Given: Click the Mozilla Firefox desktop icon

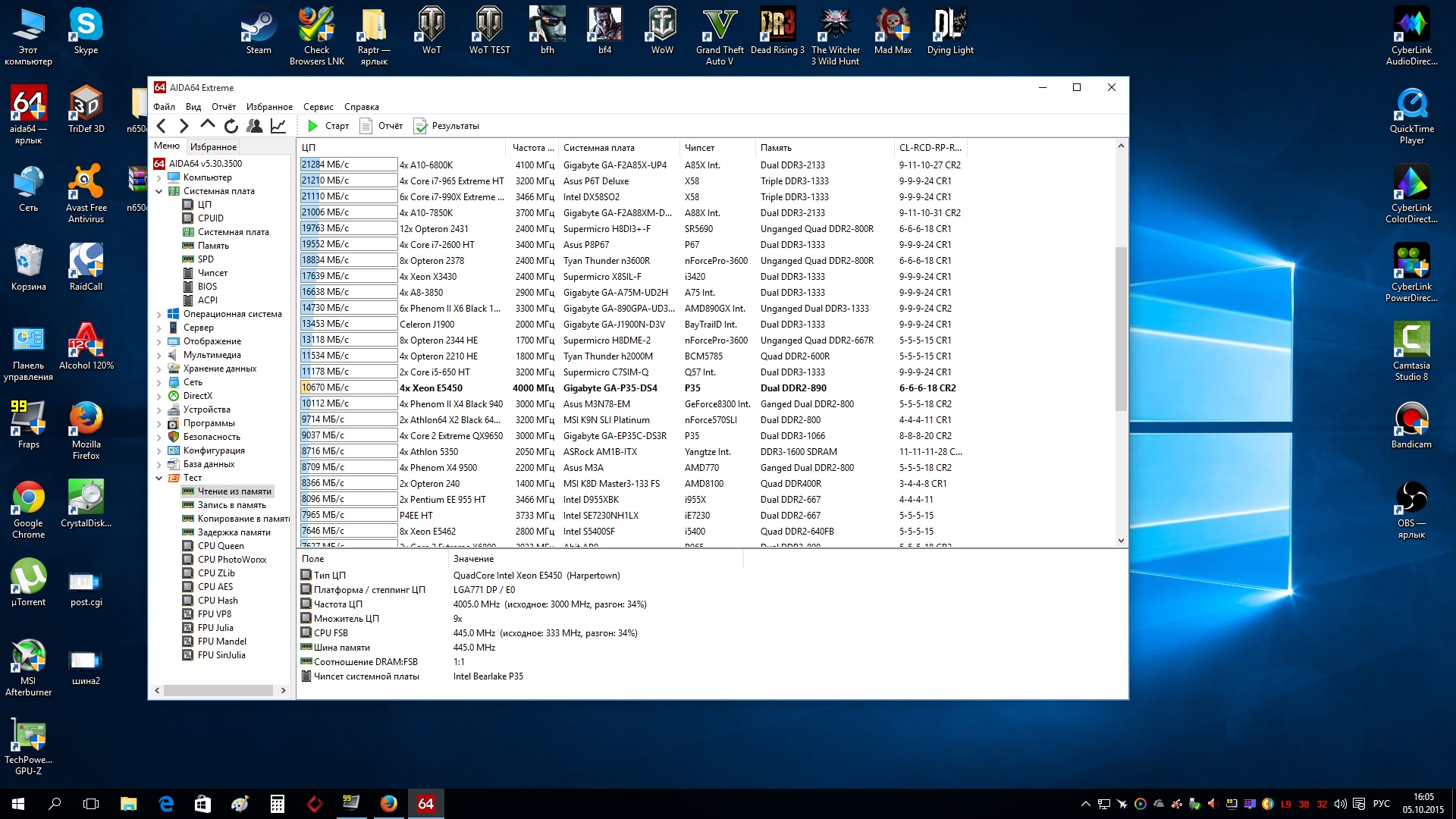Looking at the screenshot, I should click(86, 430).
